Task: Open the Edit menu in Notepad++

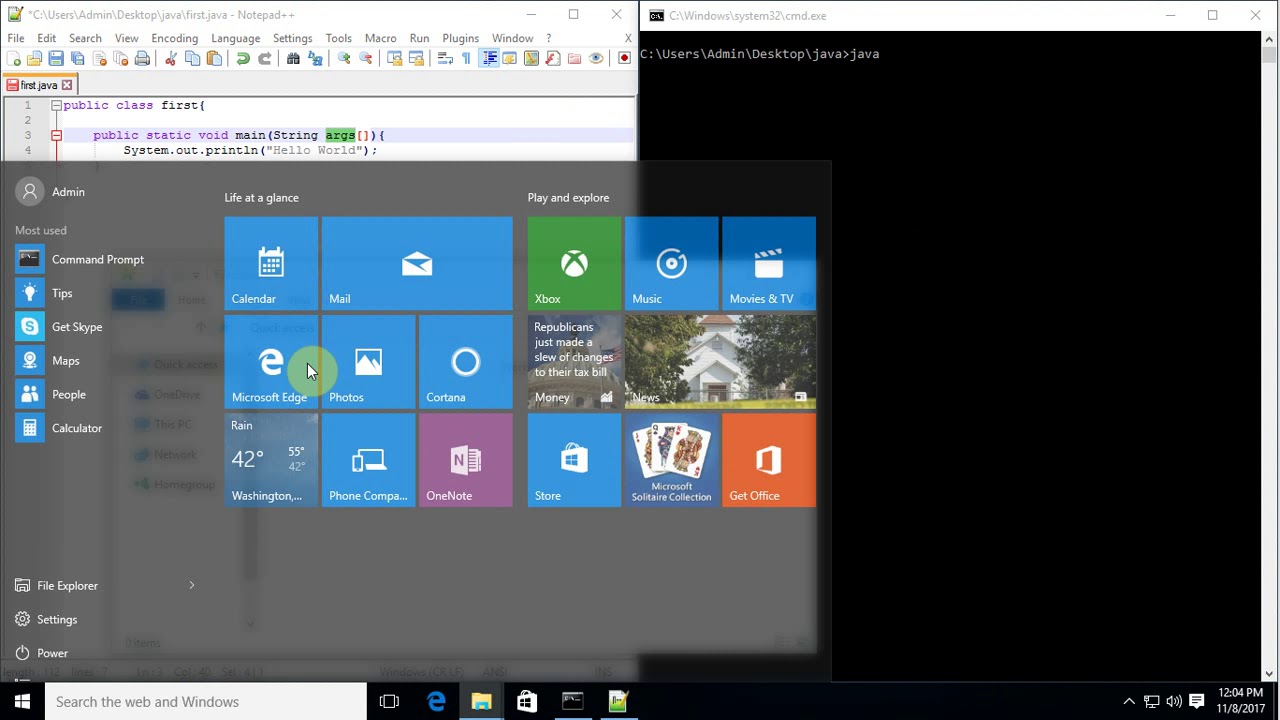Action: point(47,38)
